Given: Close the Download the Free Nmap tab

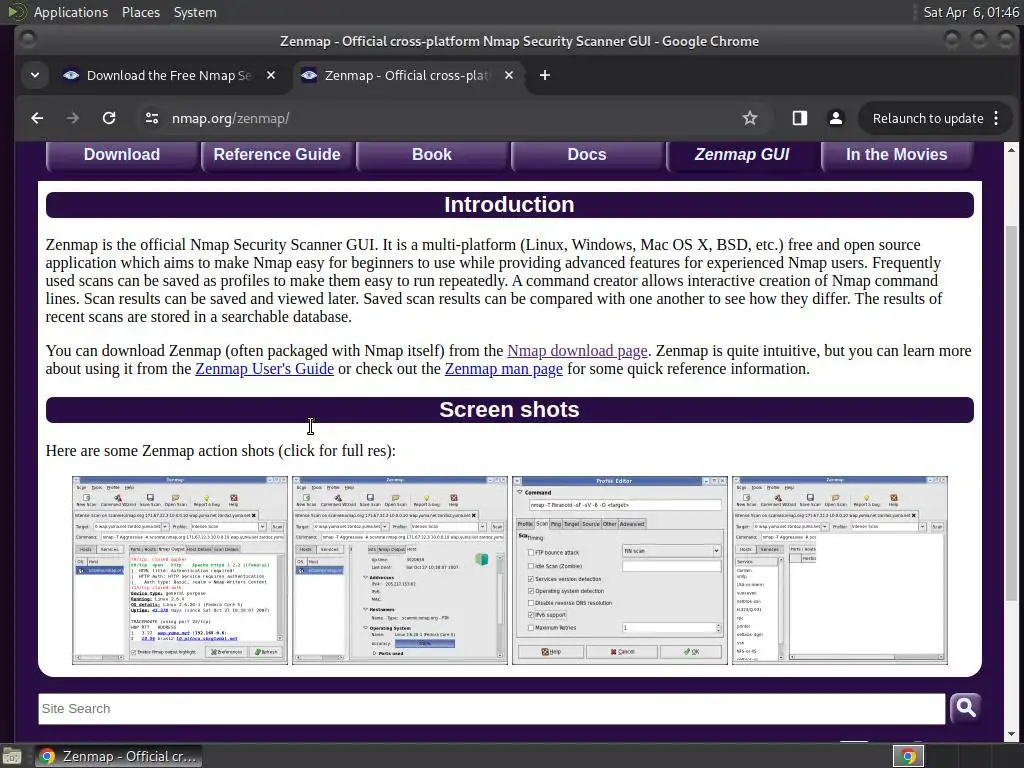Looking at the screenshot, I should (271, 75).
